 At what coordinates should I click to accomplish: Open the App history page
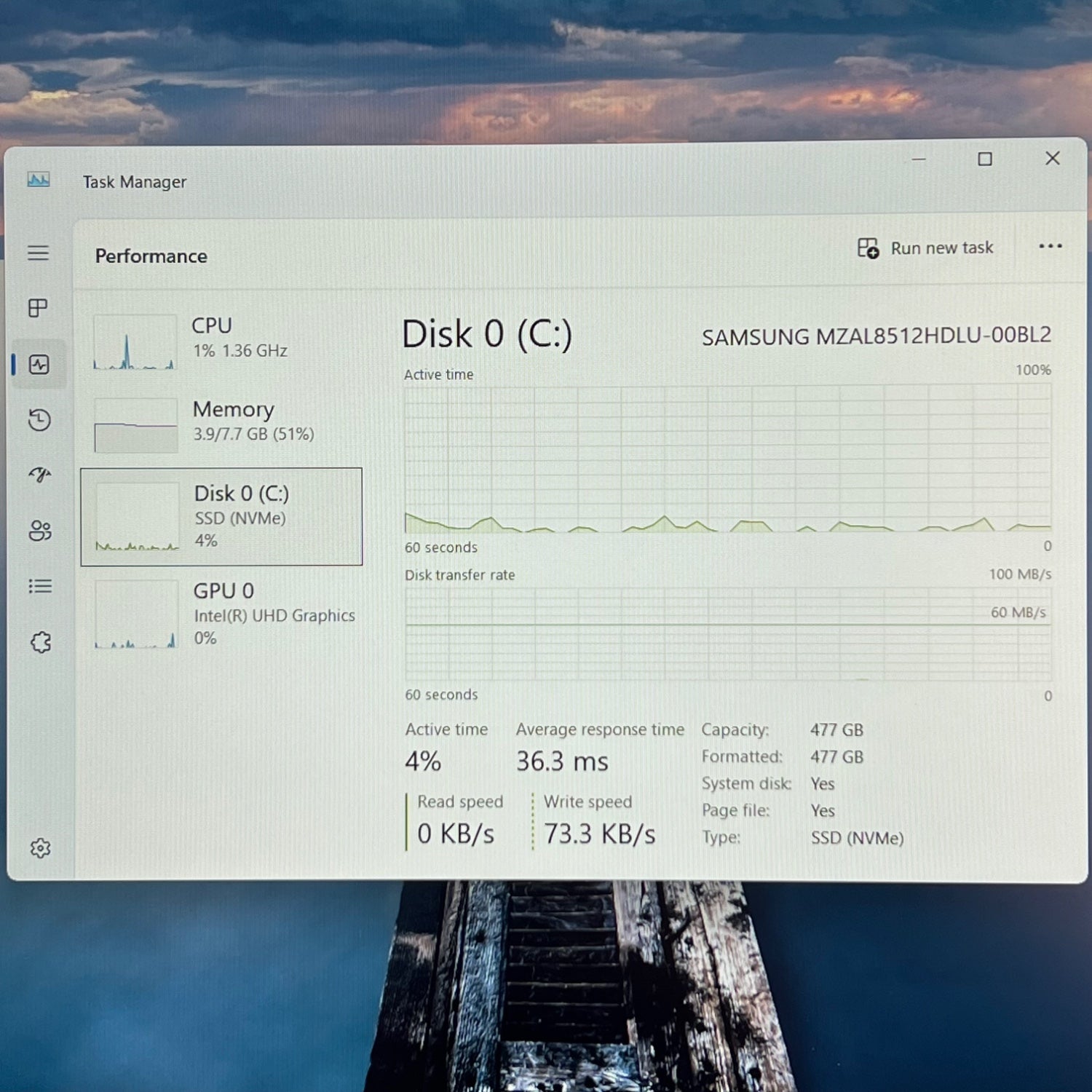coord(39,420)
